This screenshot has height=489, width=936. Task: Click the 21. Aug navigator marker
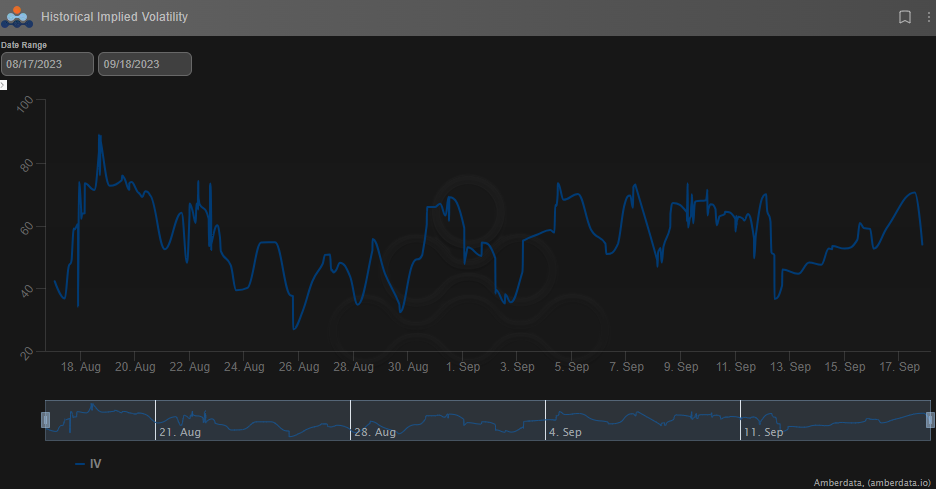[x=180, y=432]
